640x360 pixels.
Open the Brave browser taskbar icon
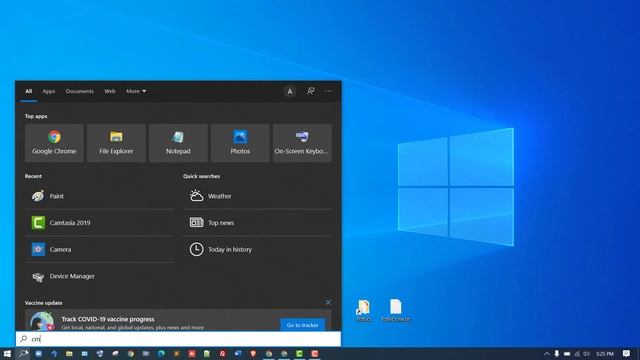point(253,353)
